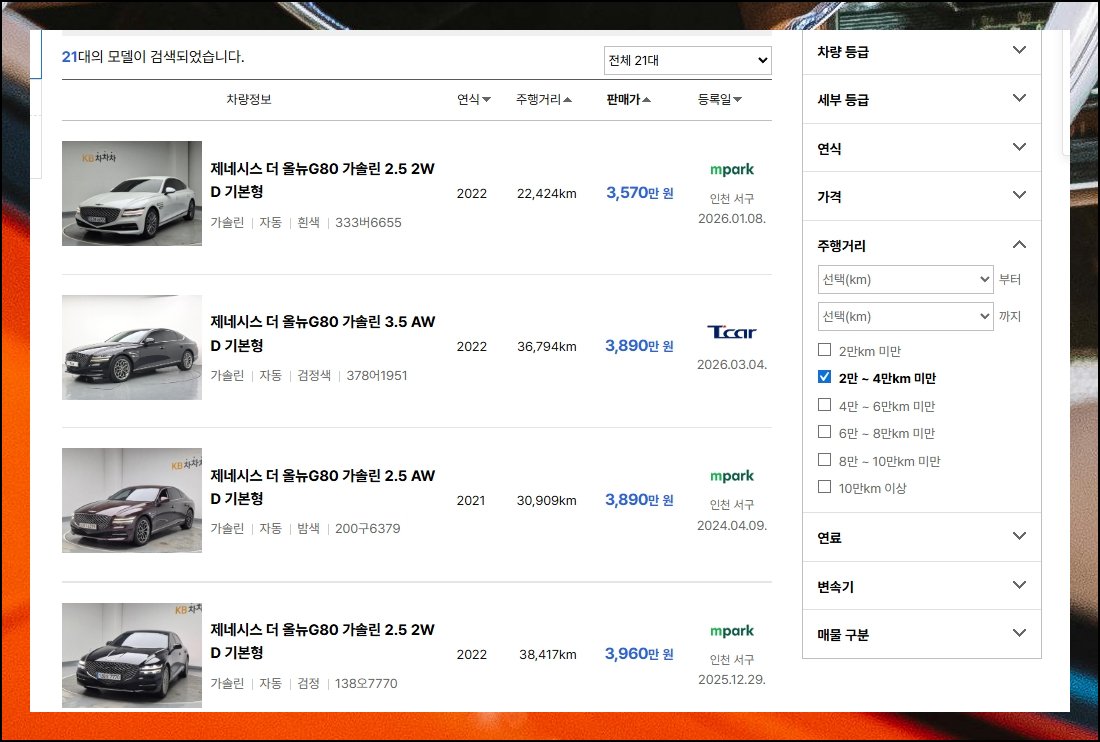Click the 22,424km mileage value
Viewport: 1100px width, 742px height.
pyautogui.click(x=546, y=194)
